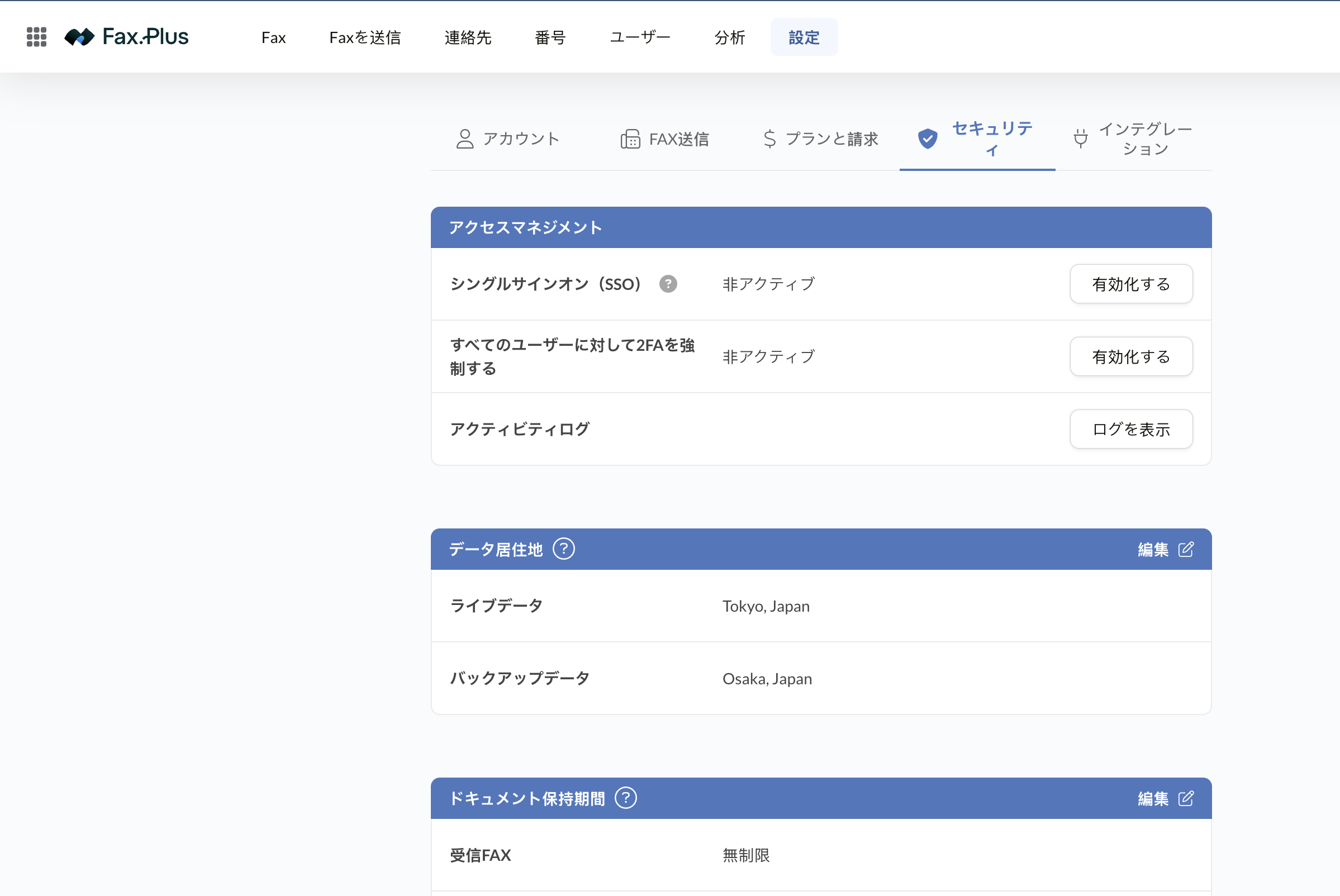
Task: Open the apps grid launcher icon
Action: pos(36,37)
